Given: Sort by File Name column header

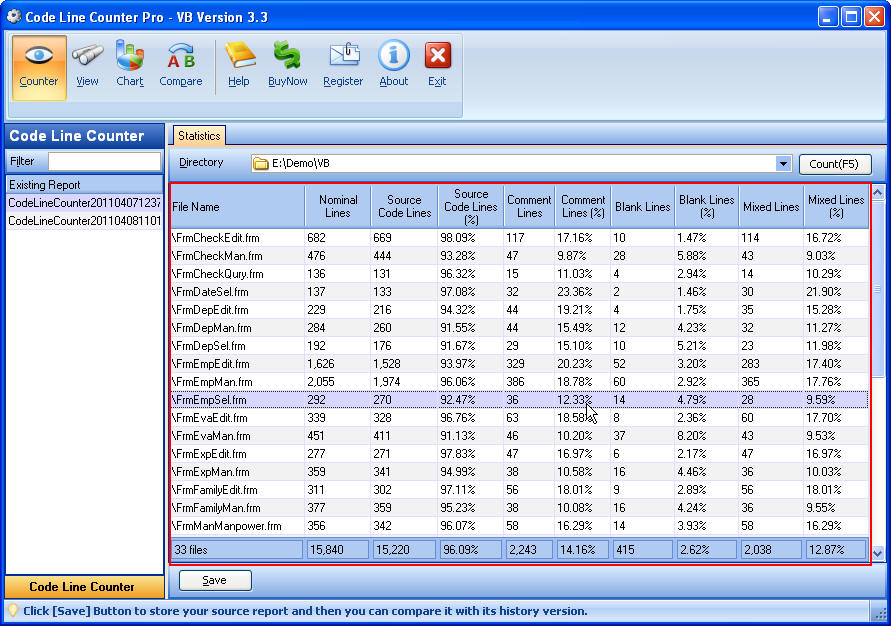Looking at the screenshot, I should [x=237, y=207].
